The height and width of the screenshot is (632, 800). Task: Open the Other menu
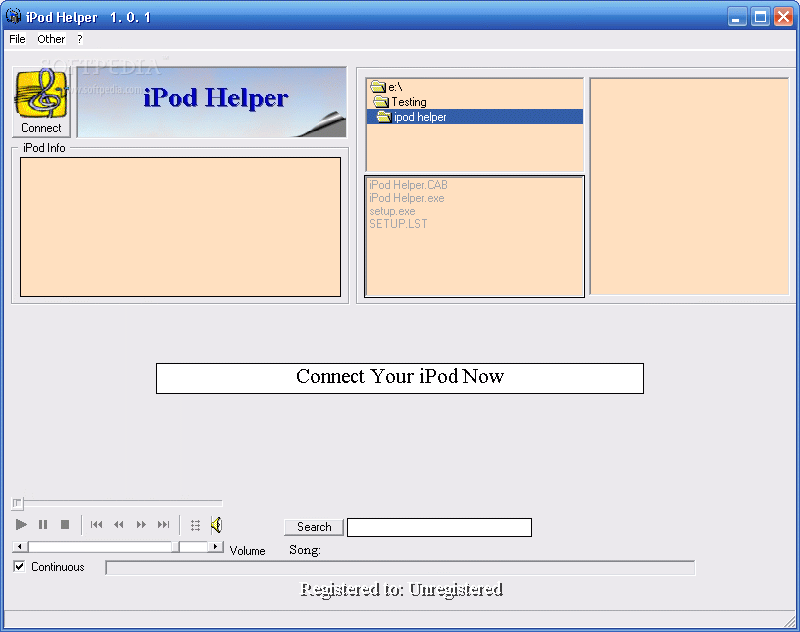coord(51,39)
